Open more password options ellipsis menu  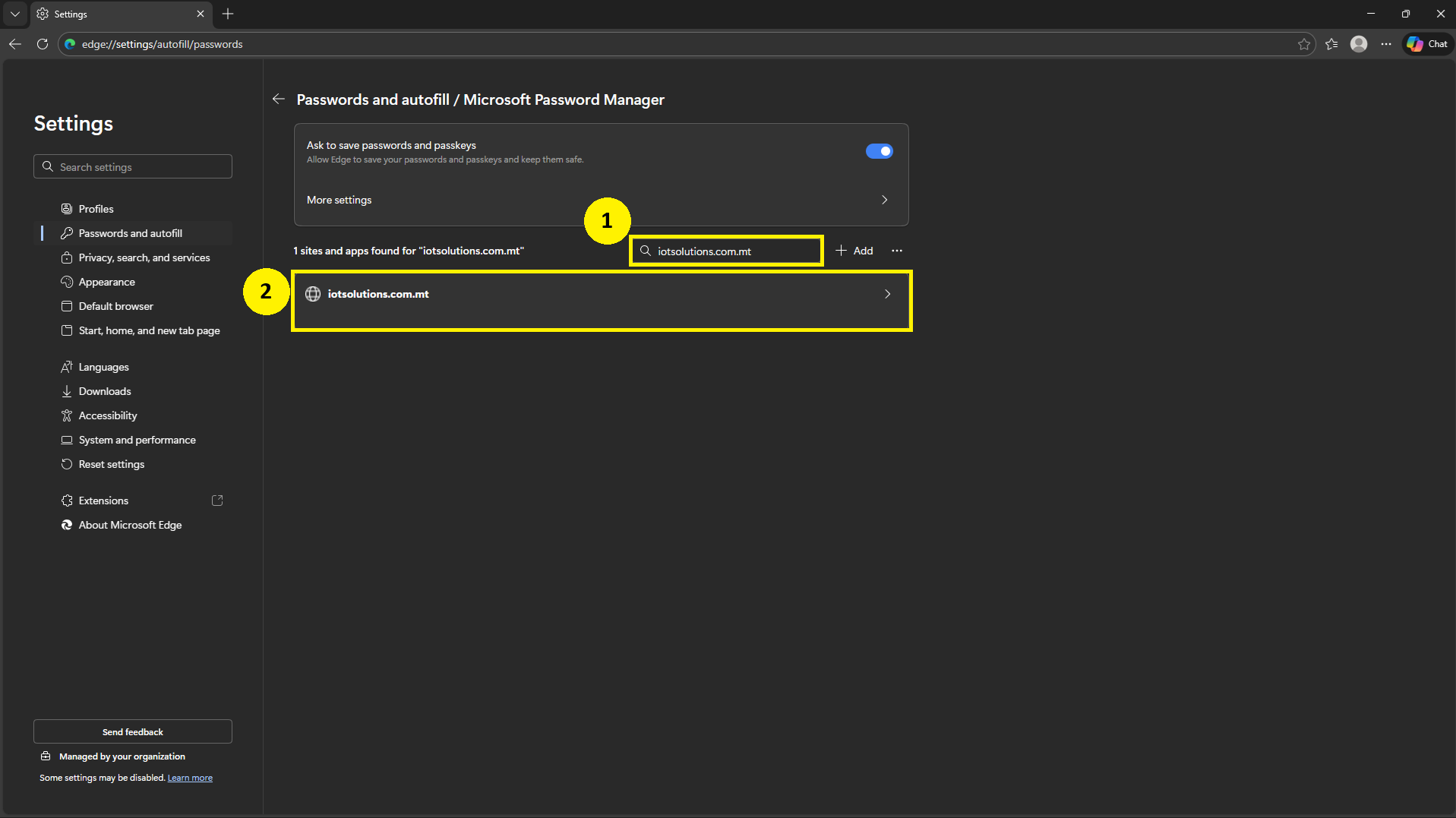(x=897, y=251)
